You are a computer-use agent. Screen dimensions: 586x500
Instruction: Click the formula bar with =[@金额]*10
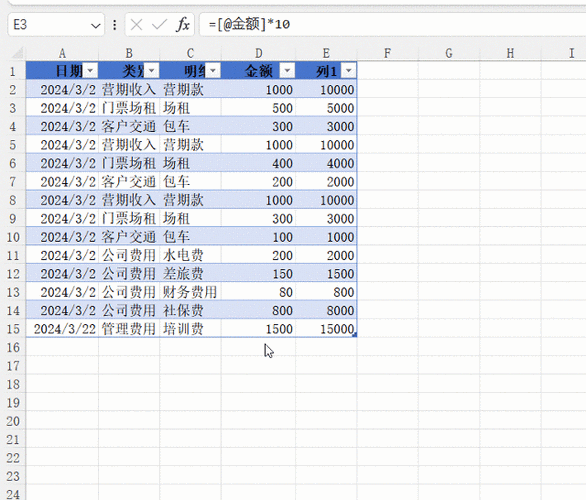pyautogui.click(x=392, y=25)
